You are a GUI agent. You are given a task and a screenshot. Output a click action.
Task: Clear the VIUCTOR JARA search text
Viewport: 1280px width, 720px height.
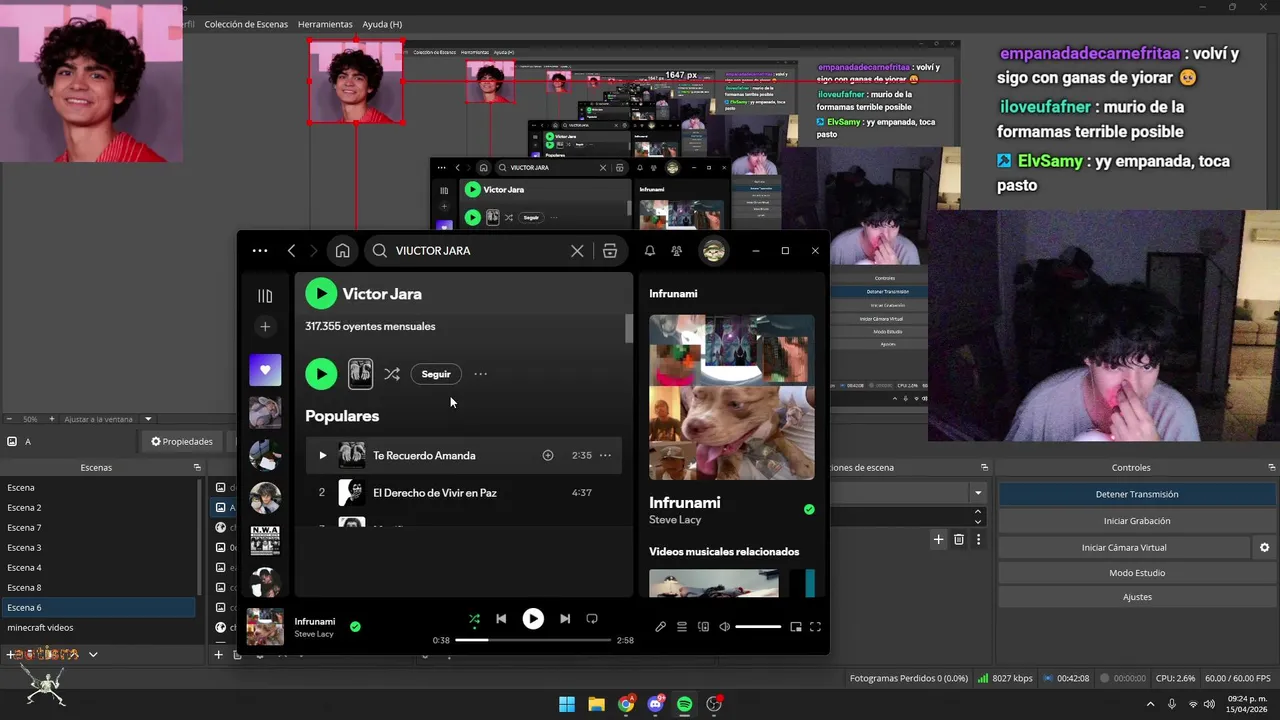[577, 251]
